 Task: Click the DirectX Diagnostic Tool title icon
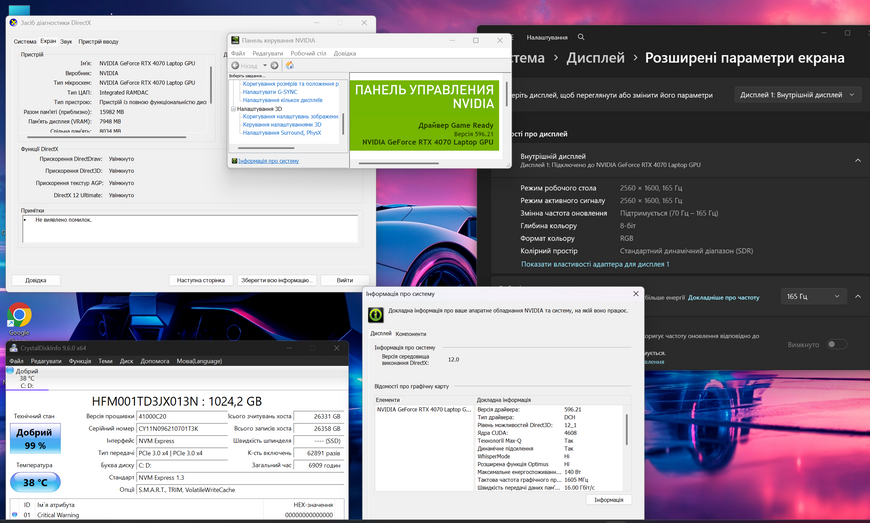pyautogui.click(x=13, y=23)
